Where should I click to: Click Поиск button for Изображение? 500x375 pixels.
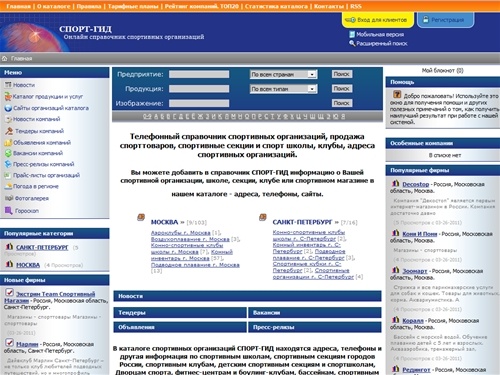[342, 103]
